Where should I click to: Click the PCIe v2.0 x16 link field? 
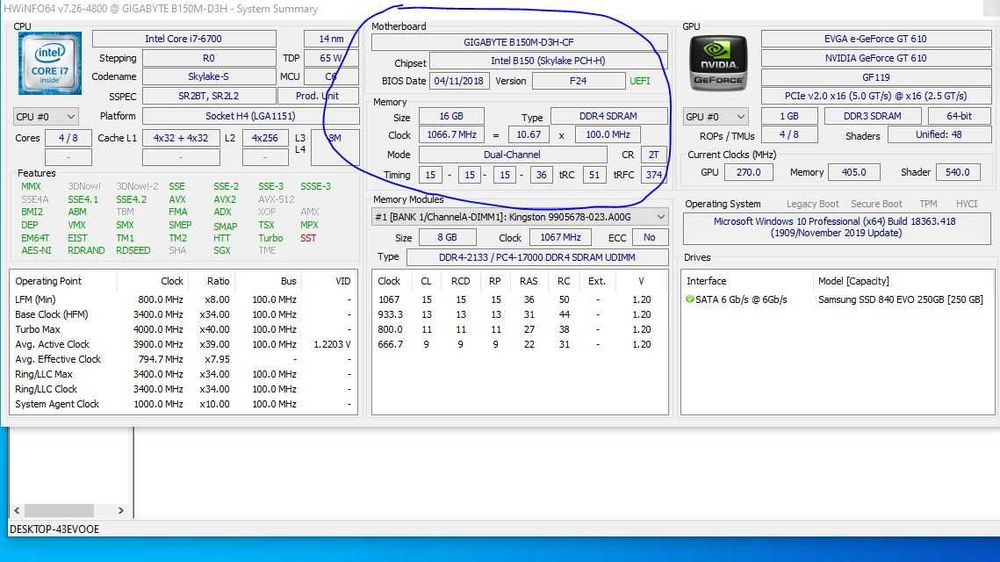pos(876,96)
